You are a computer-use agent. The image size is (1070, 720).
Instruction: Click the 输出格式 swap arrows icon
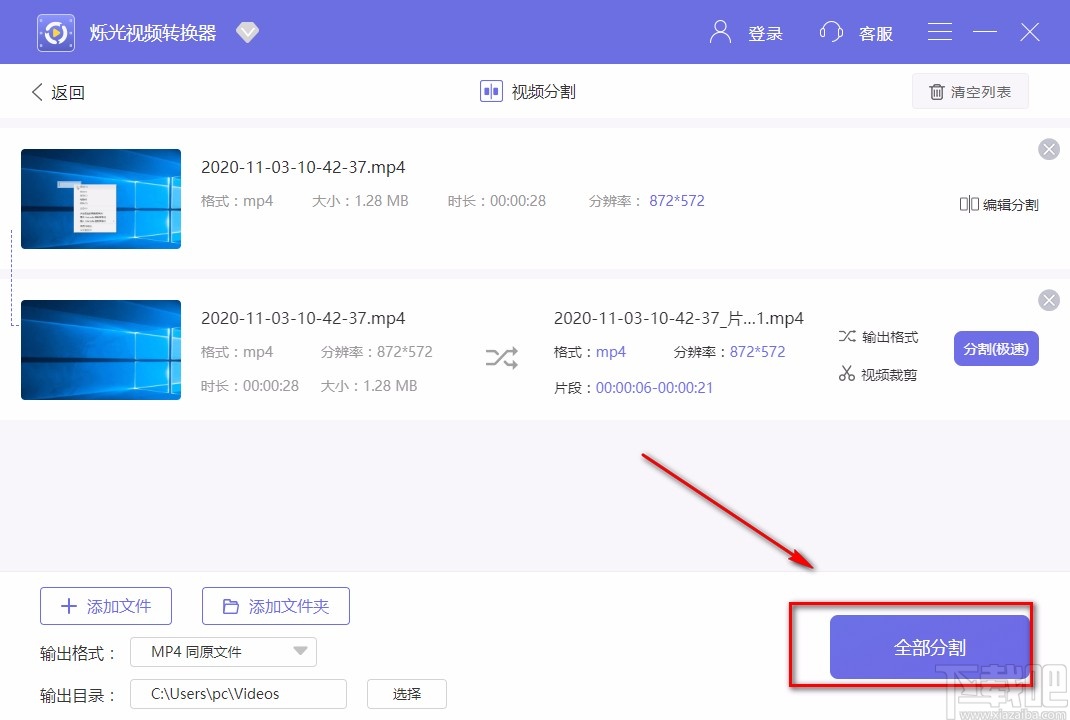coord(849,337)
